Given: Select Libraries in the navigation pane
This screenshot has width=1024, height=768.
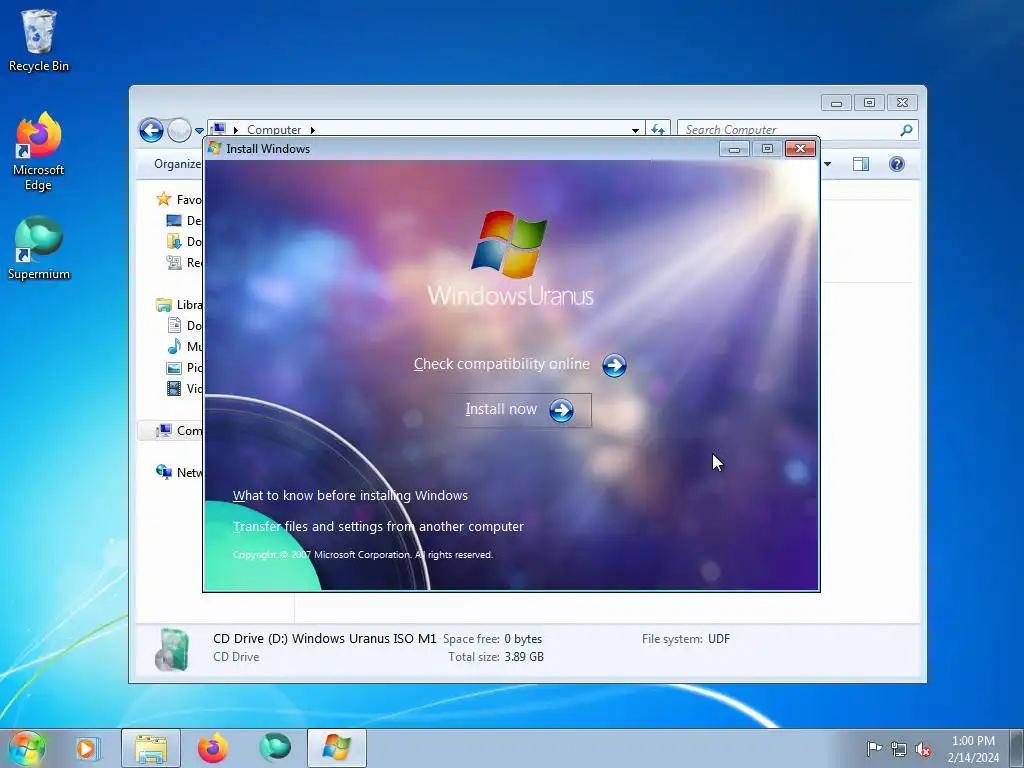Looking at the screenshot, I should point(179,305).
